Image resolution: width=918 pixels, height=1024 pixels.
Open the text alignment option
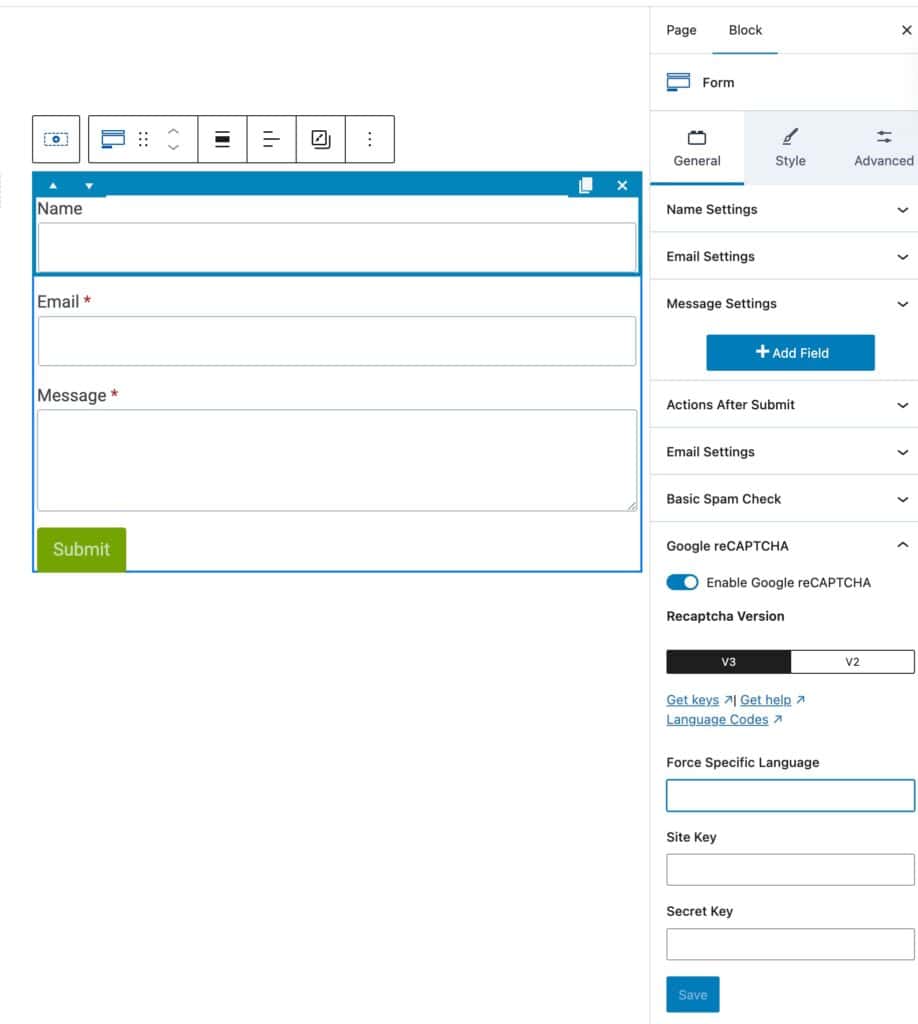pos(271,139)
